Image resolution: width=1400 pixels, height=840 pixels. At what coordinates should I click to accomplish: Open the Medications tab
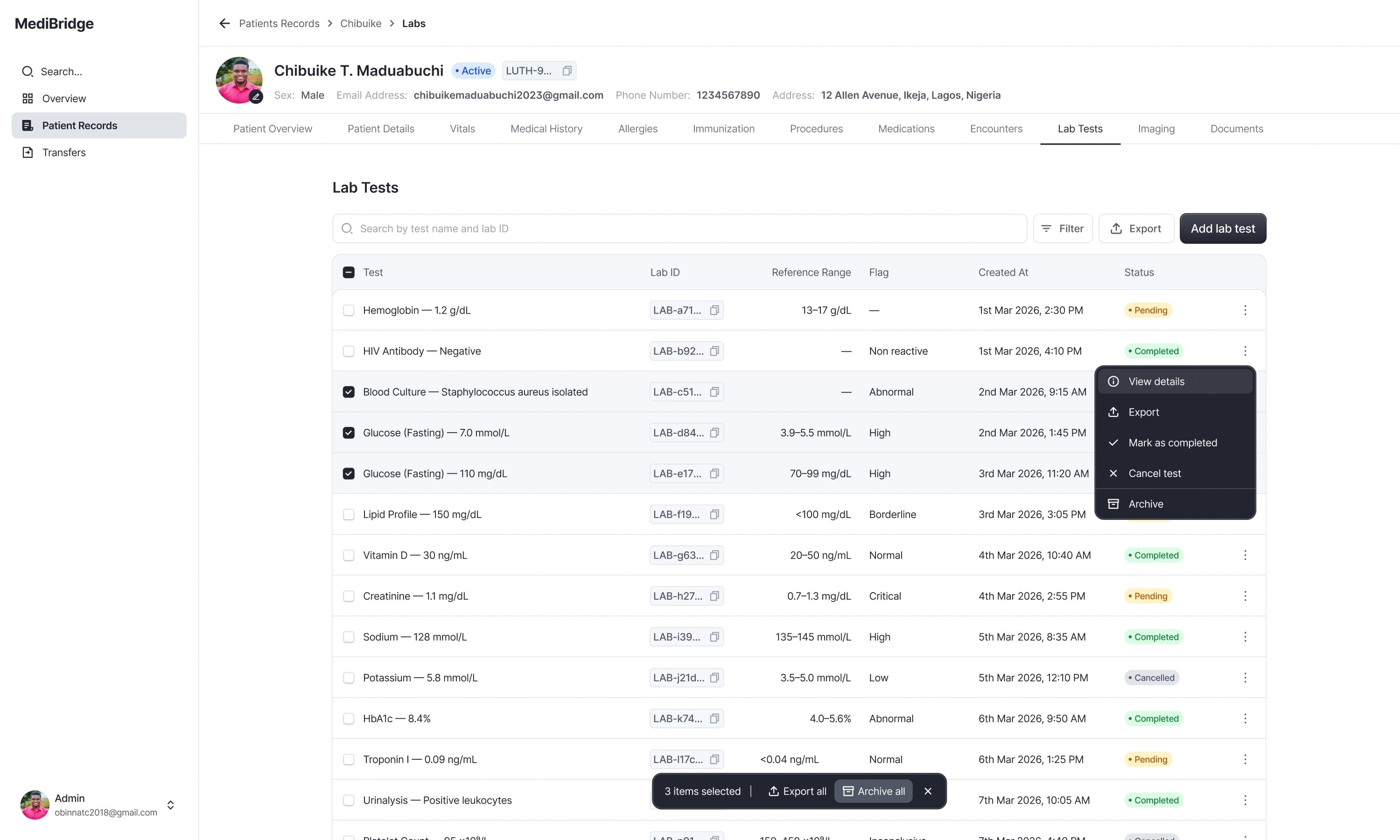tap(906, 128)
